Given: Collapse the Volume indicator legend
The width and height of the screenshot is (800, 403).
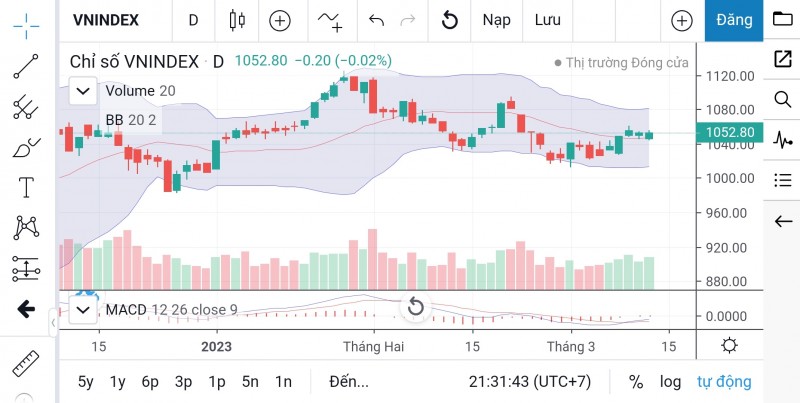Looking at the screenshot, I should [83, 91].
